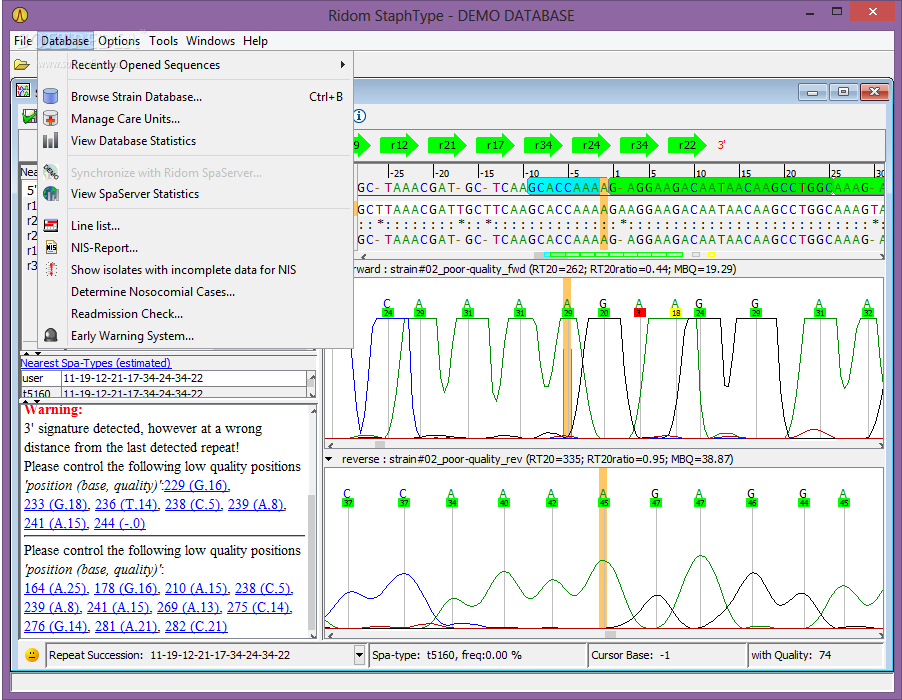Jump to position 244 (-.0)

tap(120, 523)
